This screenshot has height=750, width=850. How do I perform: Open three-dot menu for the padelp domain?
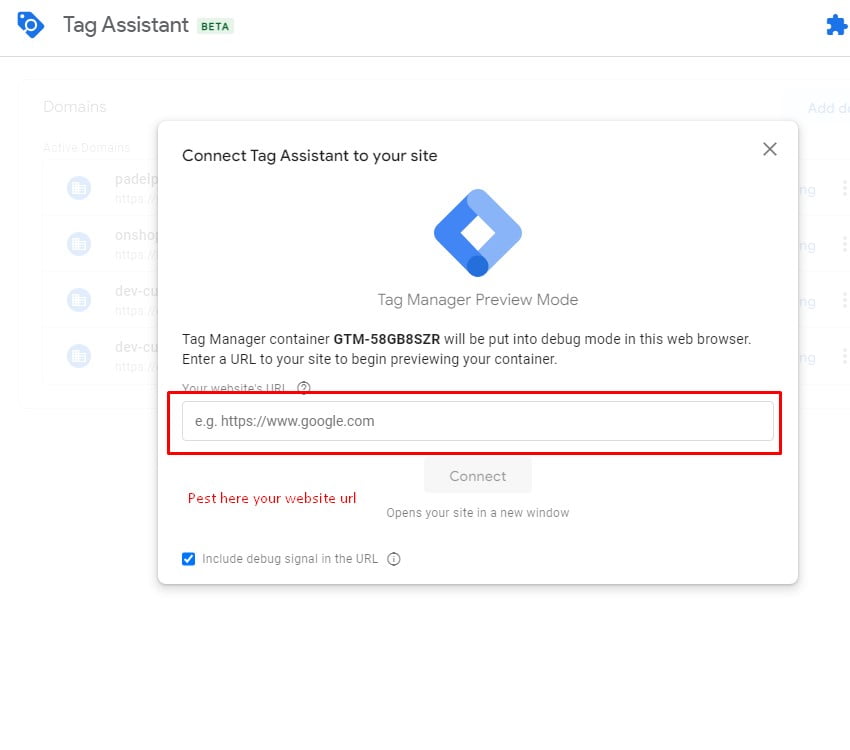(844, 188)
